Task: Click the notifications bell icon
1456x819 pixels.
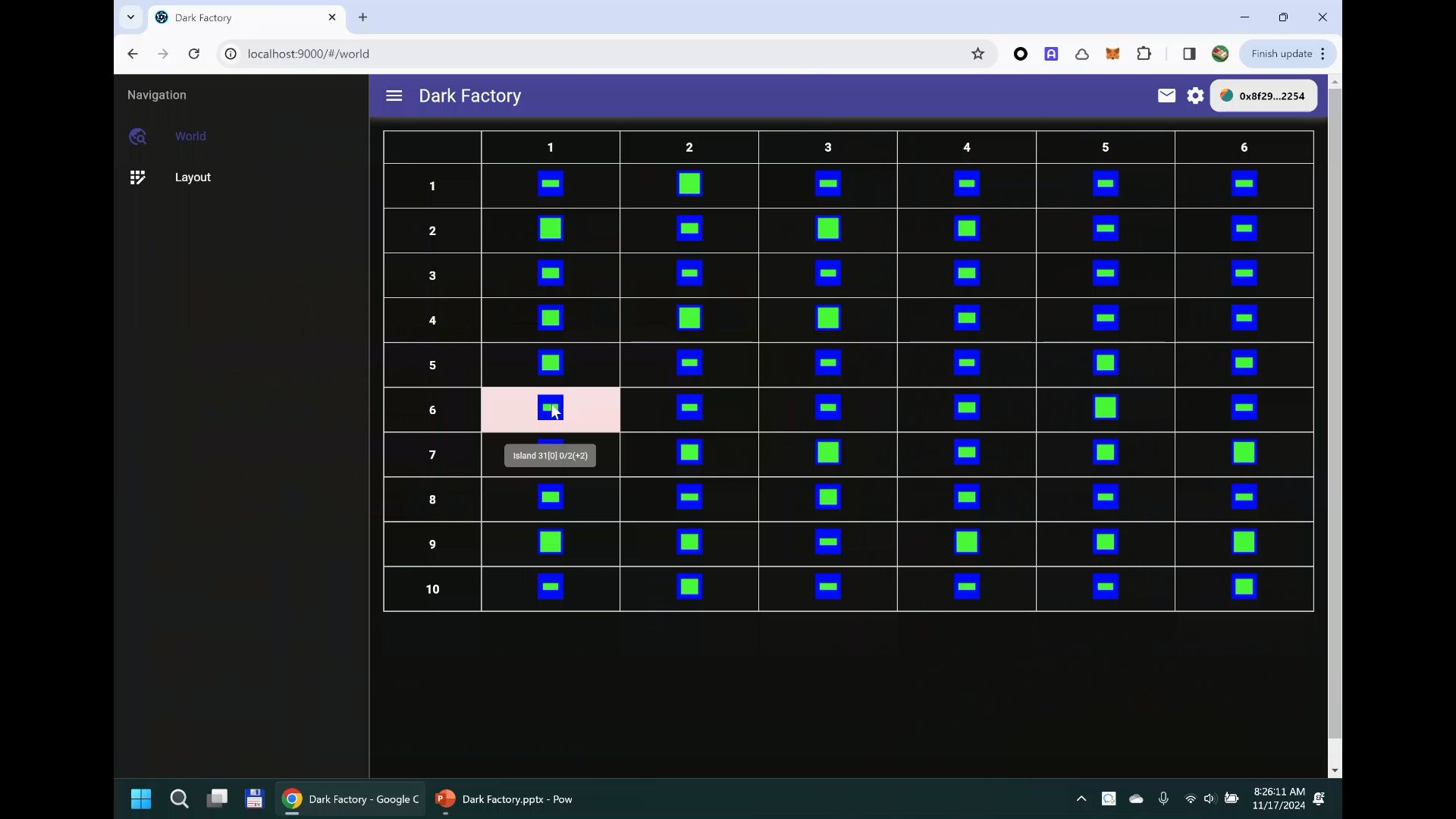Action: click(1167, 95)
